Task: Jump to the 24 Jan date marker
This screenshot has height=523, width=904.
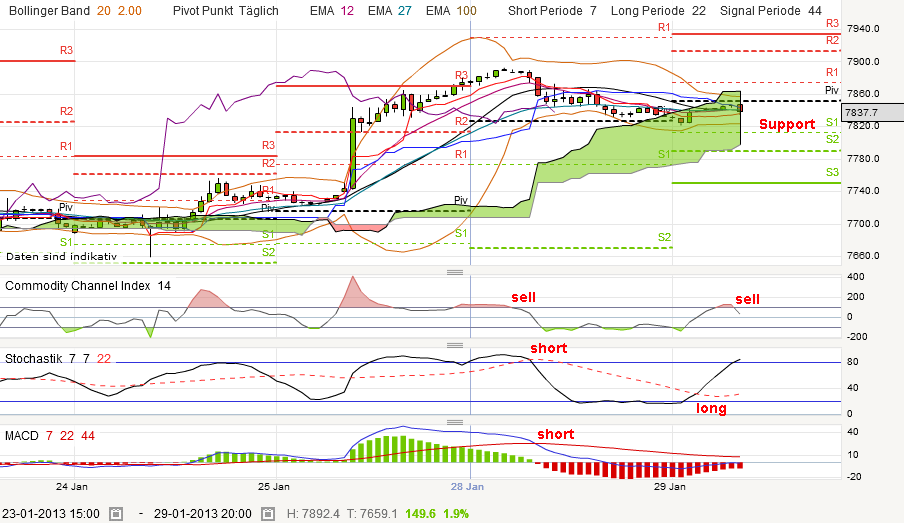Action: (x=72, y=487)
